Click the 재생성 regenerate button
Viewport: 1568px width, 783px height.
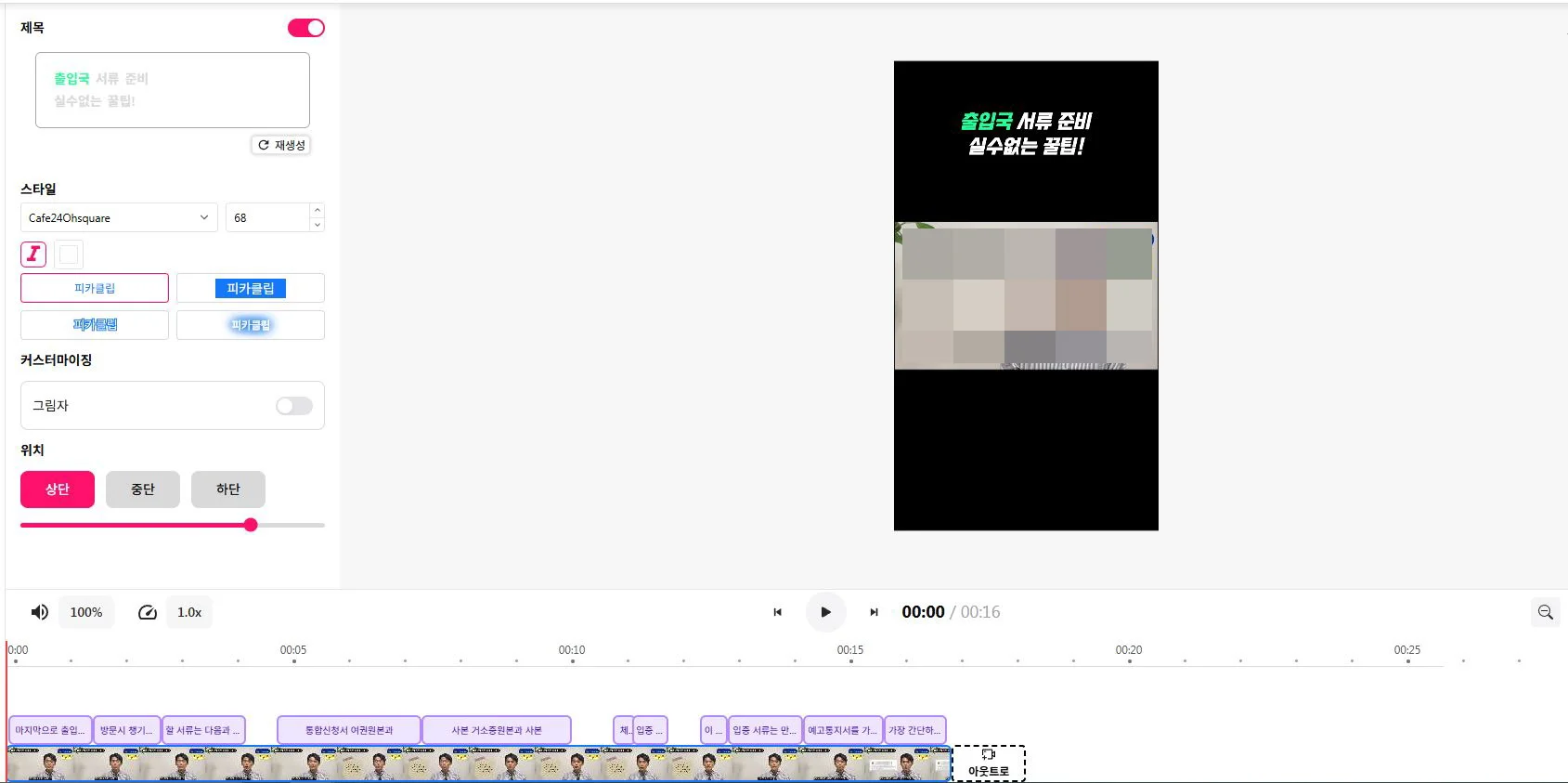tap(281, 145)
